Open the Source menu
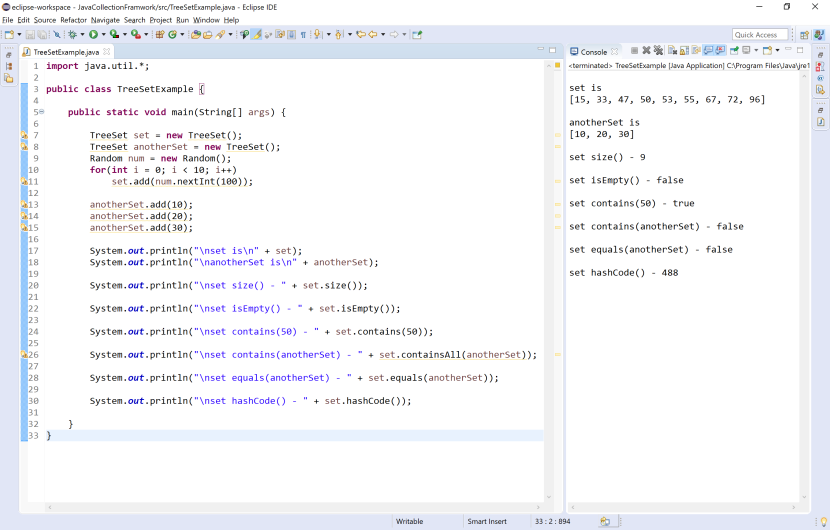This screenshot has width=830, height=530. (44, 20)
